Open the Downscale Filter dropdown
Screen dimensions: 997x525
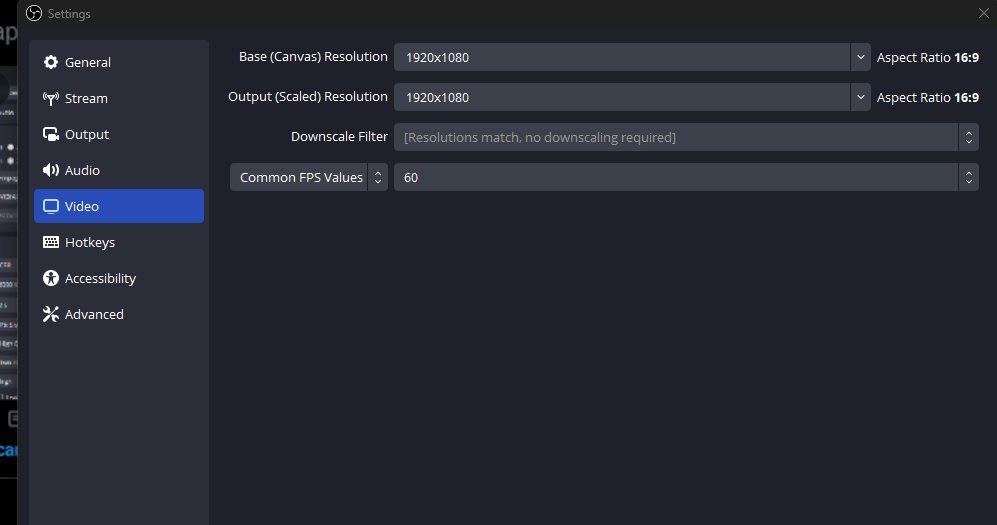tap(686, 137)
